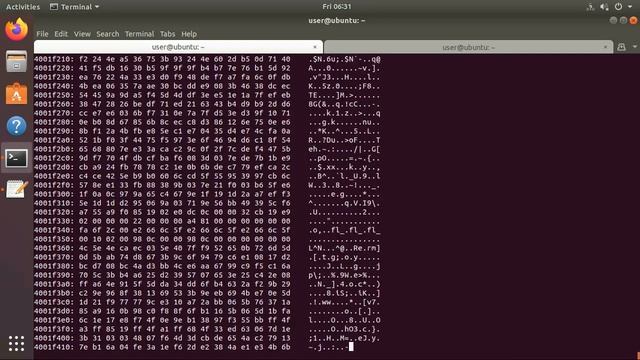Open the Edit menu

pos(61,34)
